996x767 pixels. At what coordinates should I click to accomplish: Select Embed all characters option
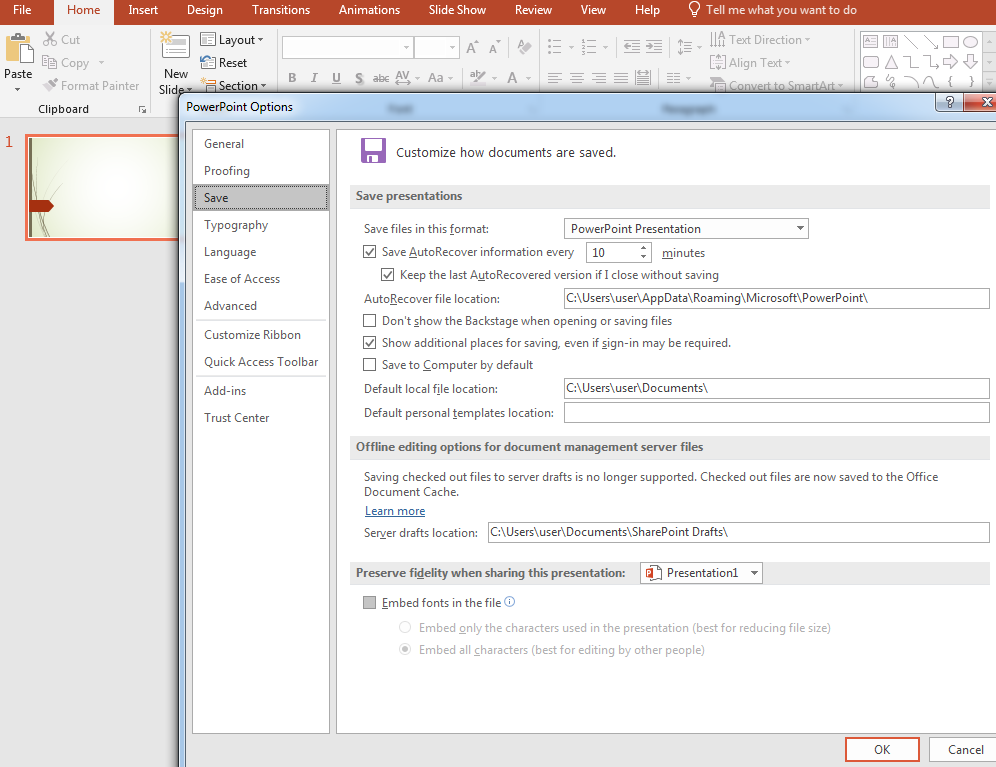pos(405,649)
